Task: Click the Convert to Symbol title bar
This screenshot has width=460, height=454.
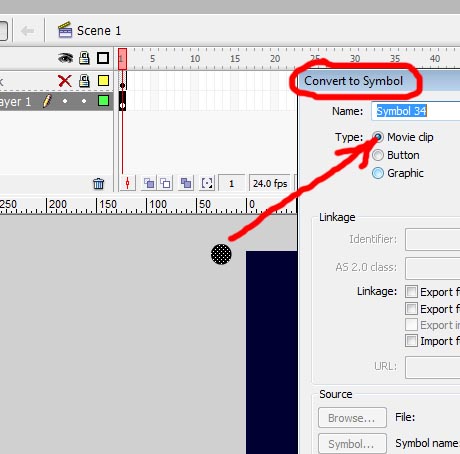Action: coord(379,81)
